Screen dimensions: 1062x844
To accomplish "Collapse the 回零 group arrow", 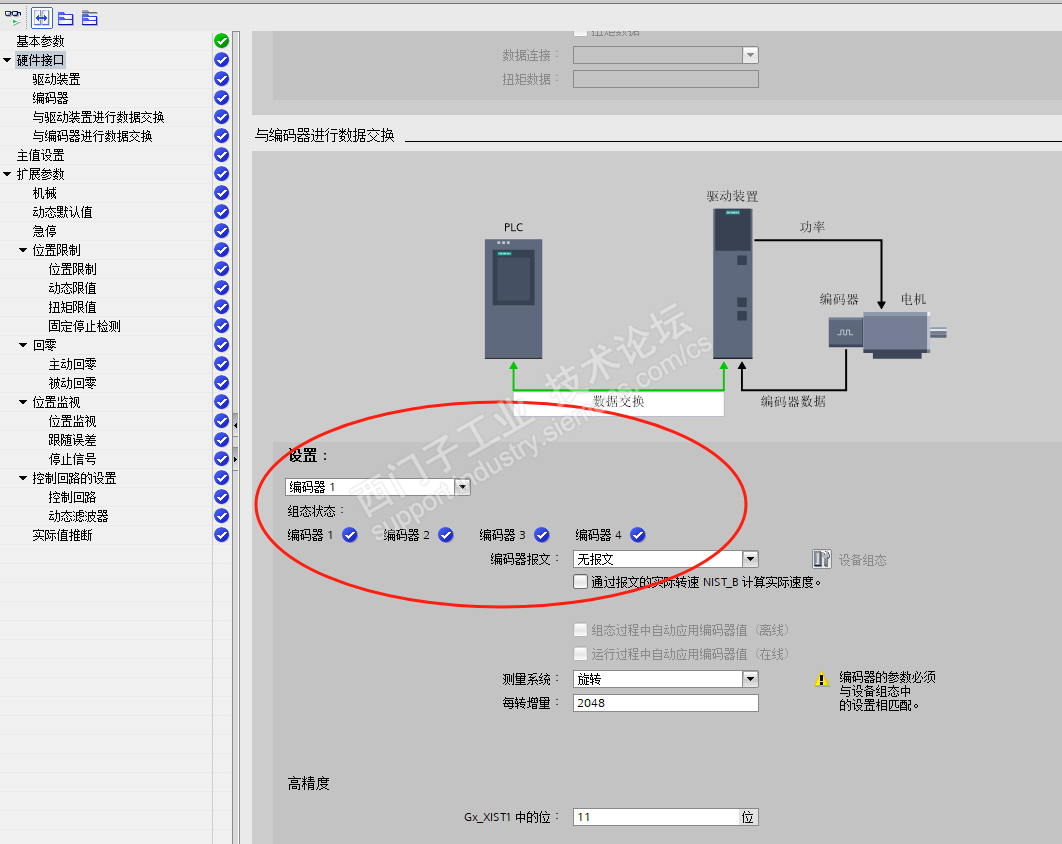I will point(23,345).
